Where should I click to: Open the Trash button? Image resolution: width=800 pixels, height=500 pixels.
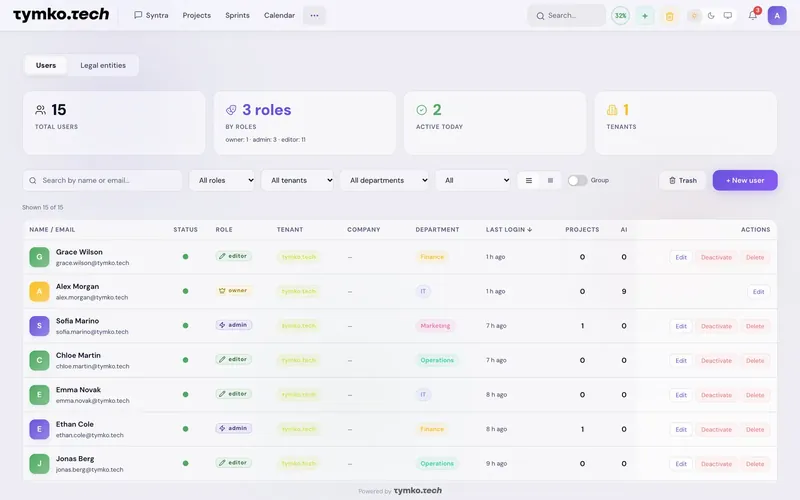tap(682, 180)
